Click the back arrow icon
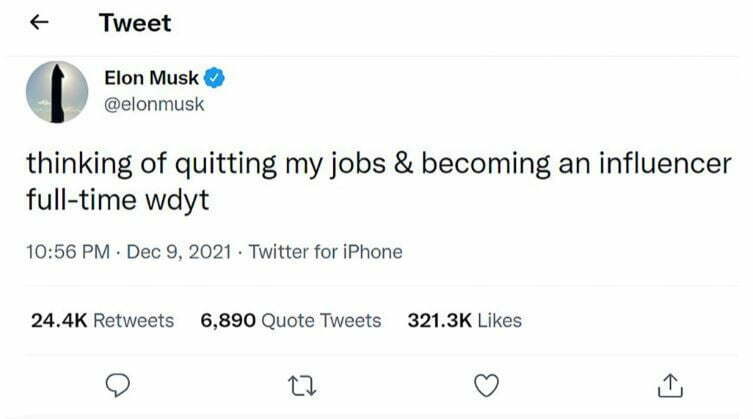Image resolution: width=753 pixels, height=419 pixels. point(41,23)
